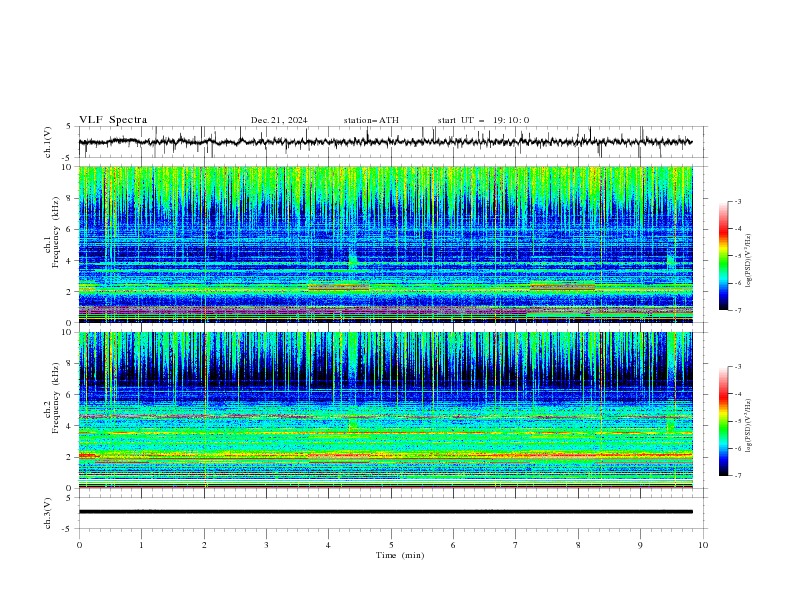Click the "Time (min)" axis title
This screenshot has height=612, width=792.
click(400, 555)
